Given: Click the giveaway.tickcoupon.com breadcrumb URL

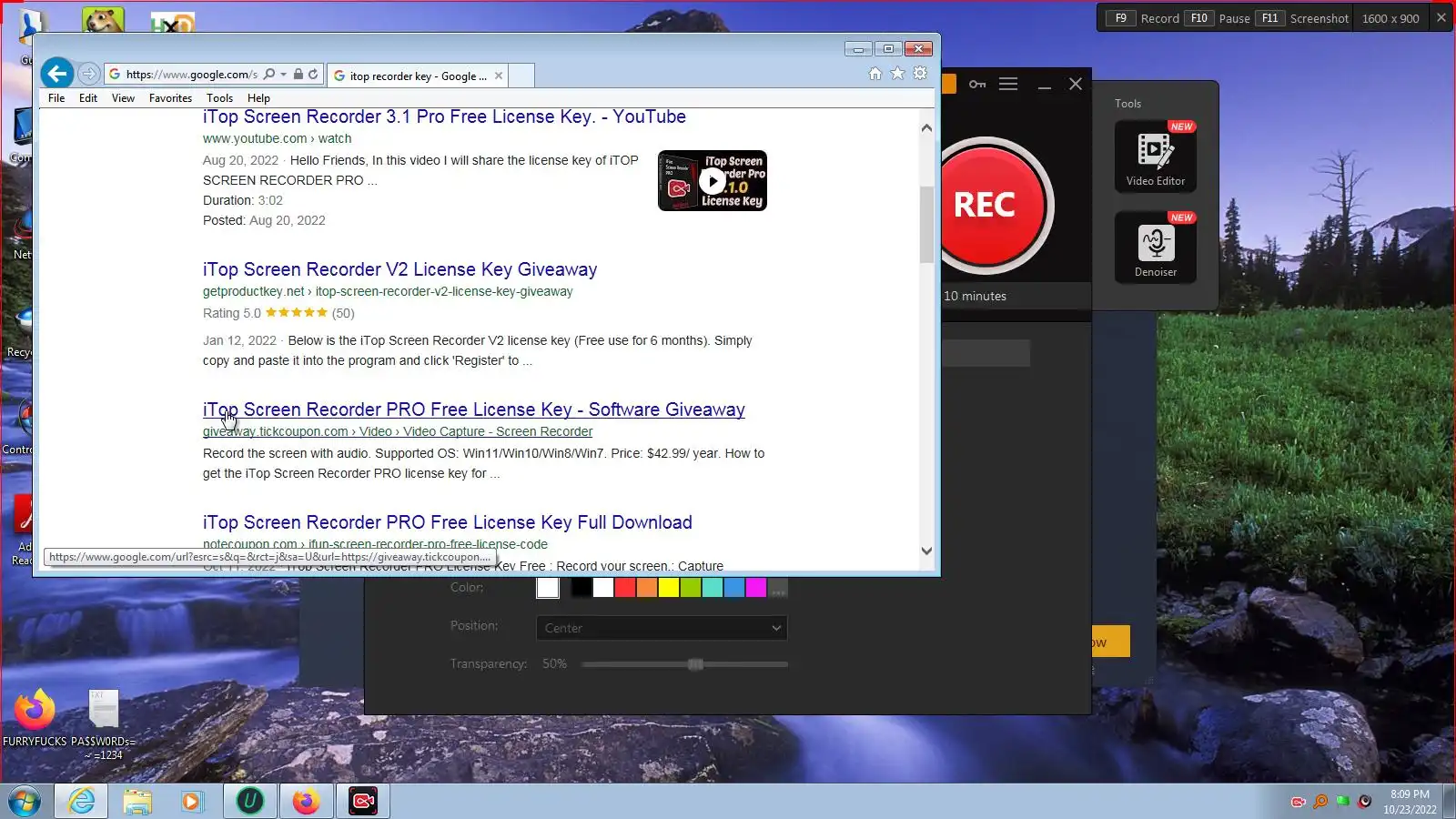Looking at the screenshot, I should click(398, 431).
